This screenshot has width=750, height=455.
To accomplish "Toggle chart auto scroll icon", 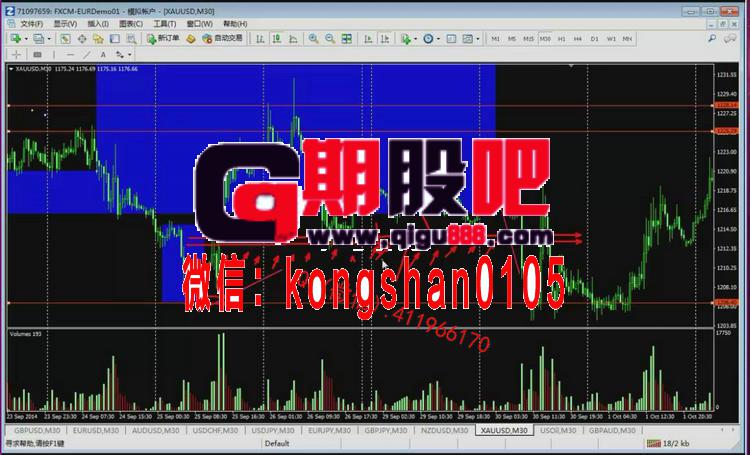I will (368, 39).
